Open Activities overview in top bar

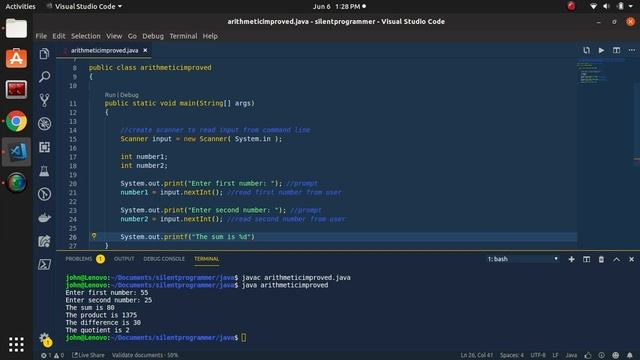coord(20,6)
